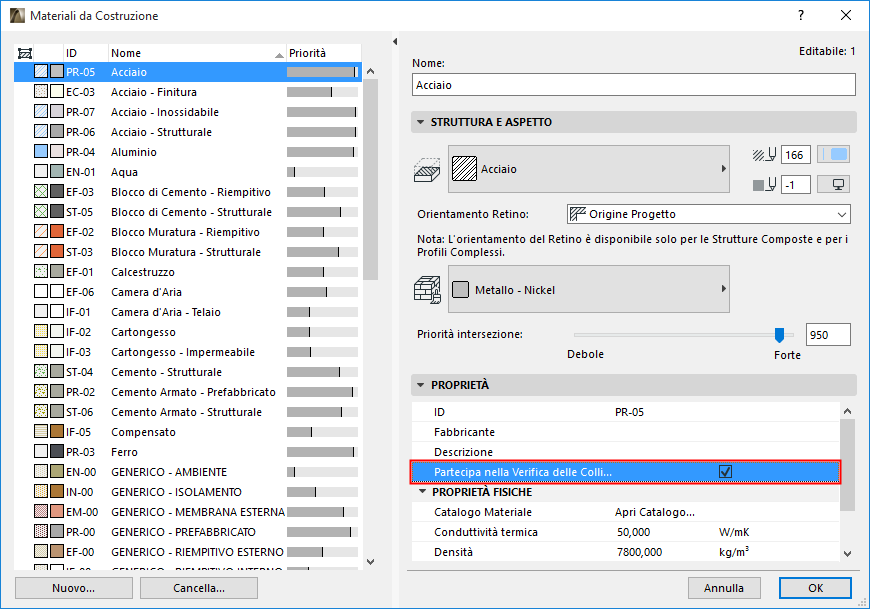870x609 pixels.
Task: Select the Camera d'Aria - Telaio row
Action: click(x=188, y=311)
